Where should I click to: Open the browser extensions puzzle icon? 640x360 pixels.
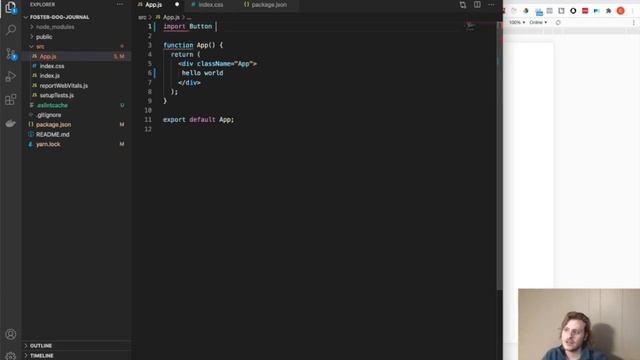pyautogui.click(x=609, y=11)
